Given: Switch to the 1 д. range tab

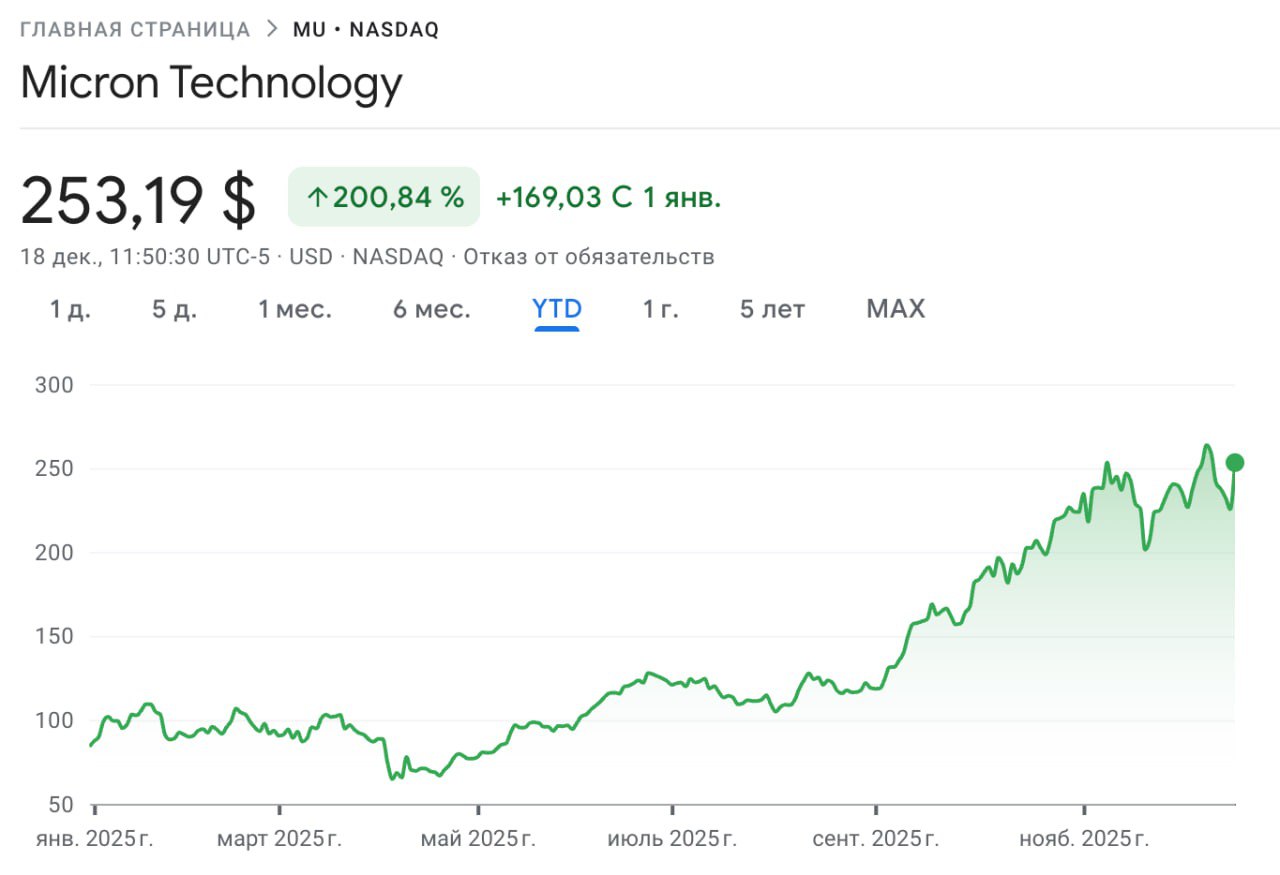Looking at the screenshot, I should pos(70,309).
